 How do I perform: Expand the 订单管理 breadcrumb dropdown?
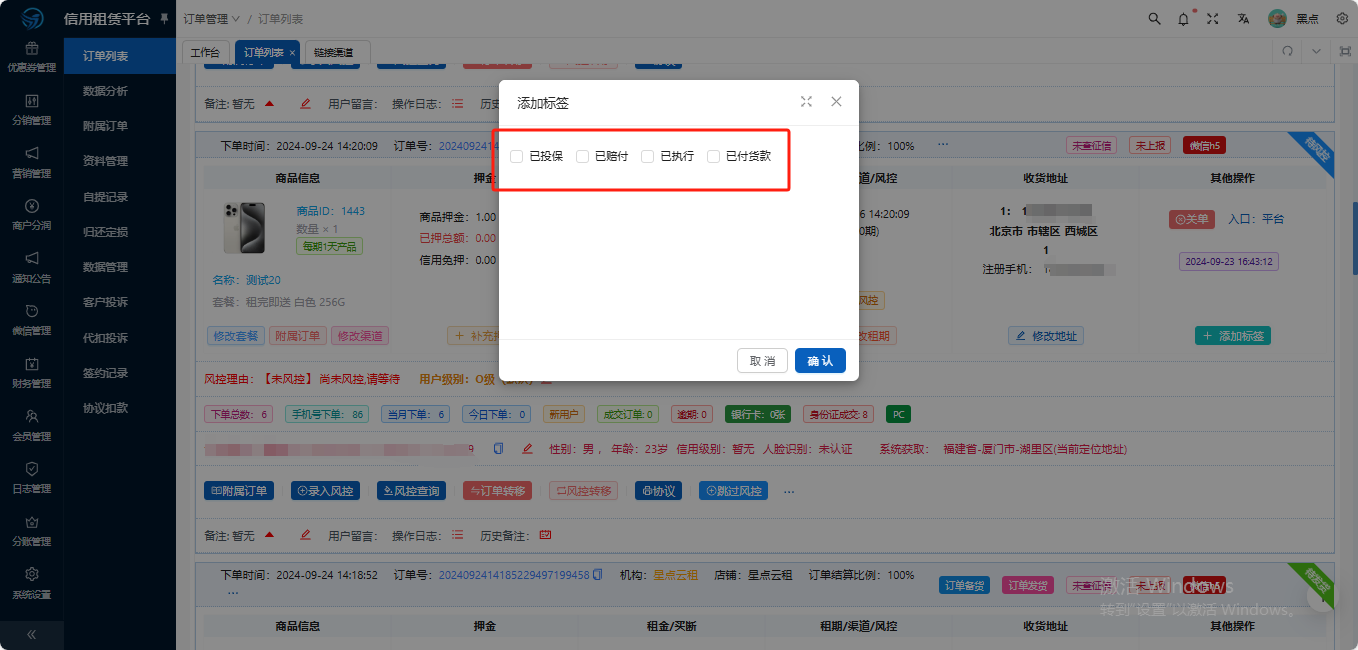coord(211,19)
